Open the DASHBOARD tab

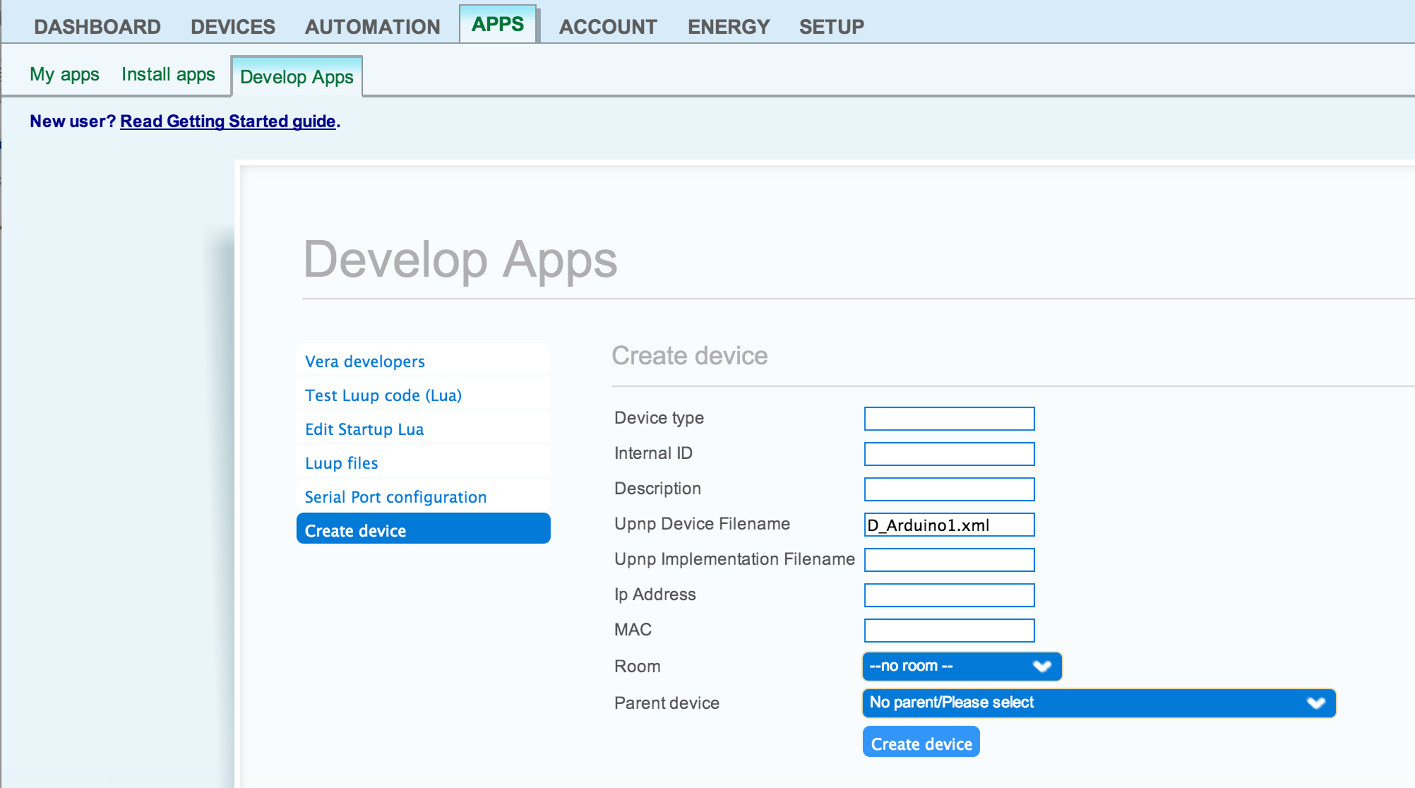pos(97,27)
